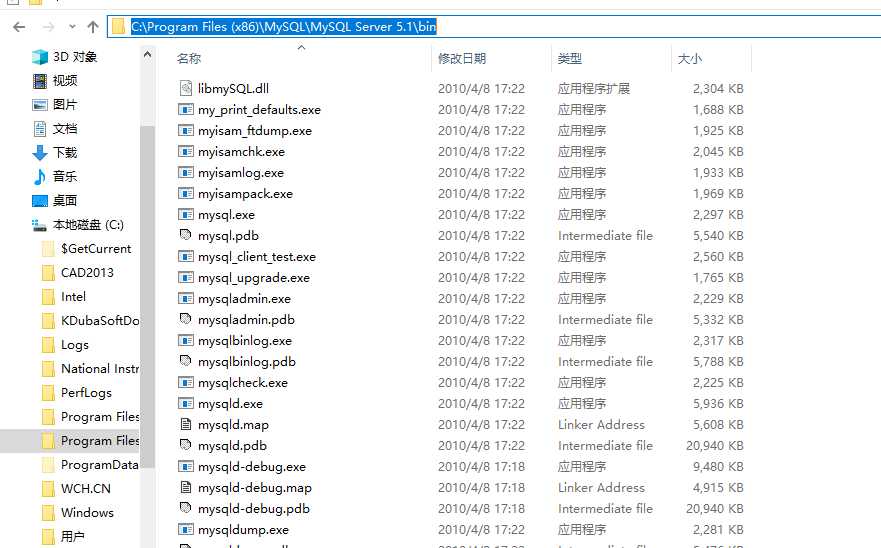Screen dimensions: 881x548
Task: Click 2010/4/8 17:18 date of mysqld-debug.exe
Action: click(482, 467)
